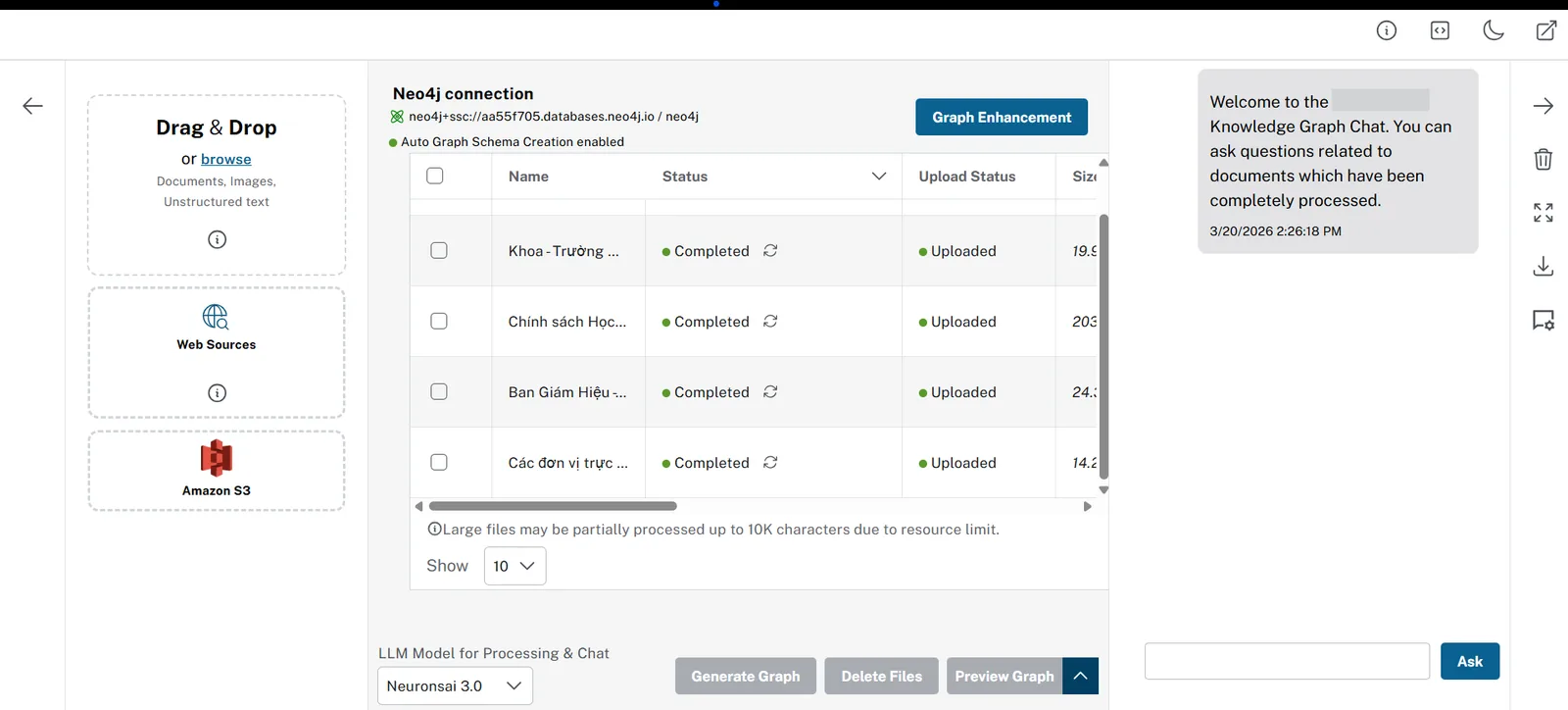Open the Neuronsai 3.0 model dropdown
The width and height of the screenshot is (1568, 710).
coord(455,685)
